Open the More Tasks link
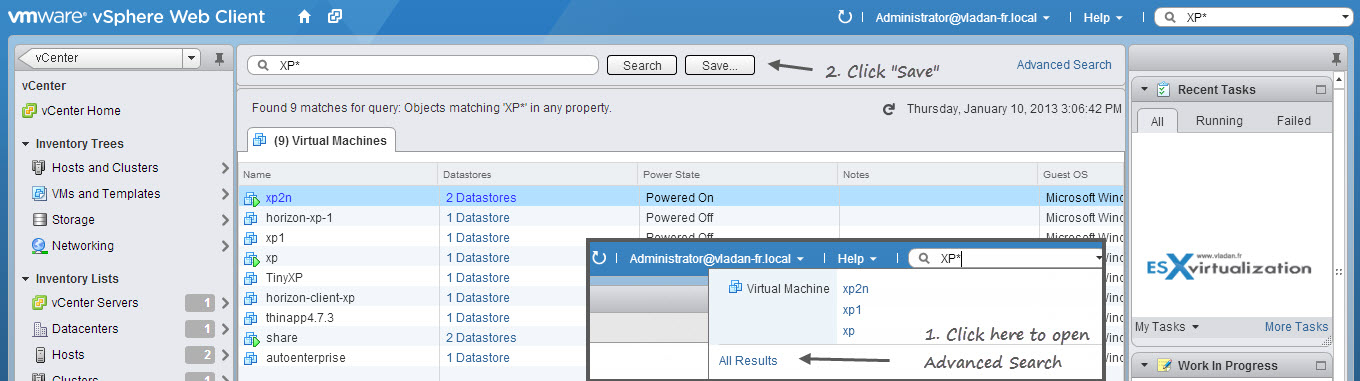 click(x=1296, y=327)
